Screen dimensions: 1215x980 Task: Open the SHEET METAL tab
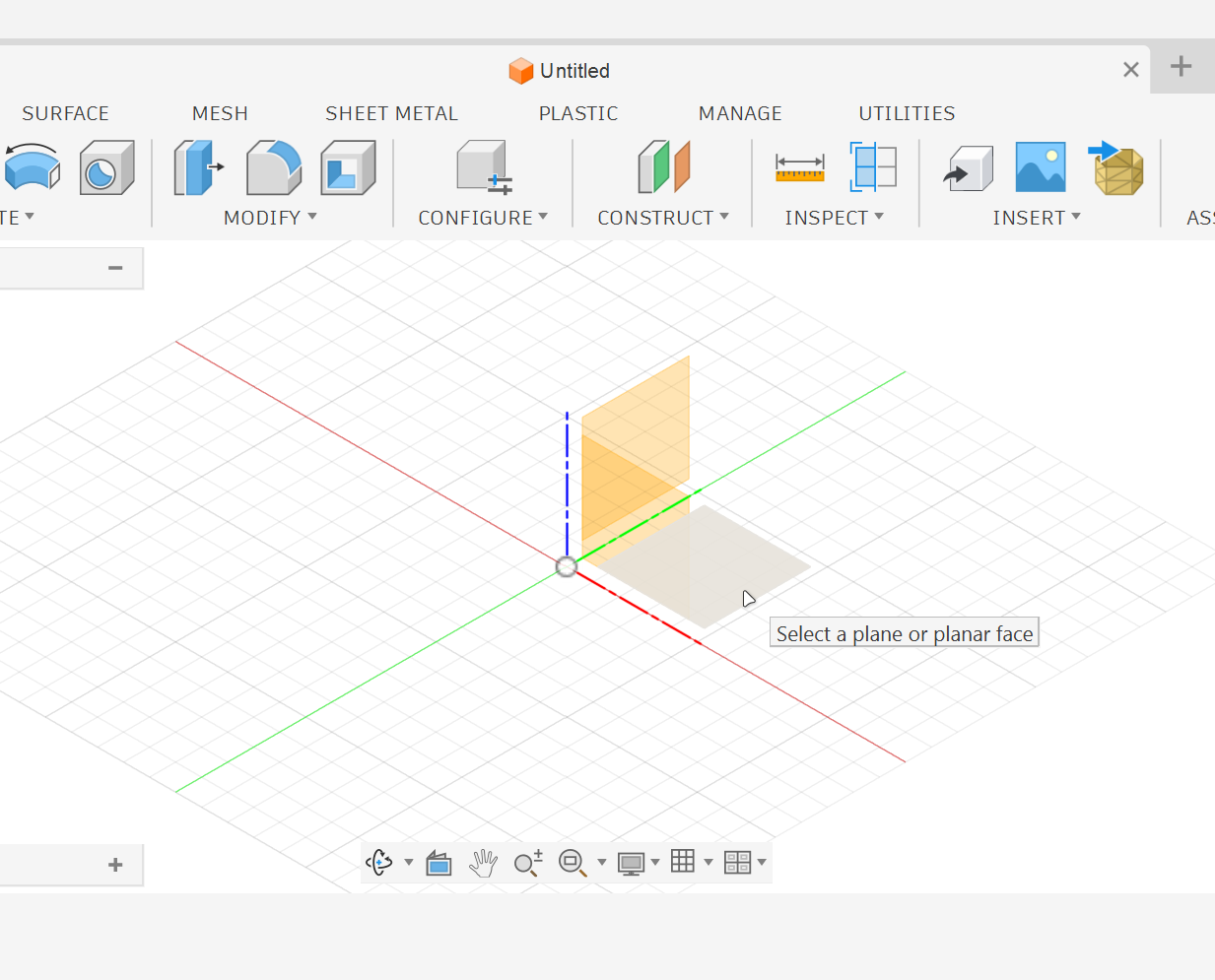pos(391,113)
